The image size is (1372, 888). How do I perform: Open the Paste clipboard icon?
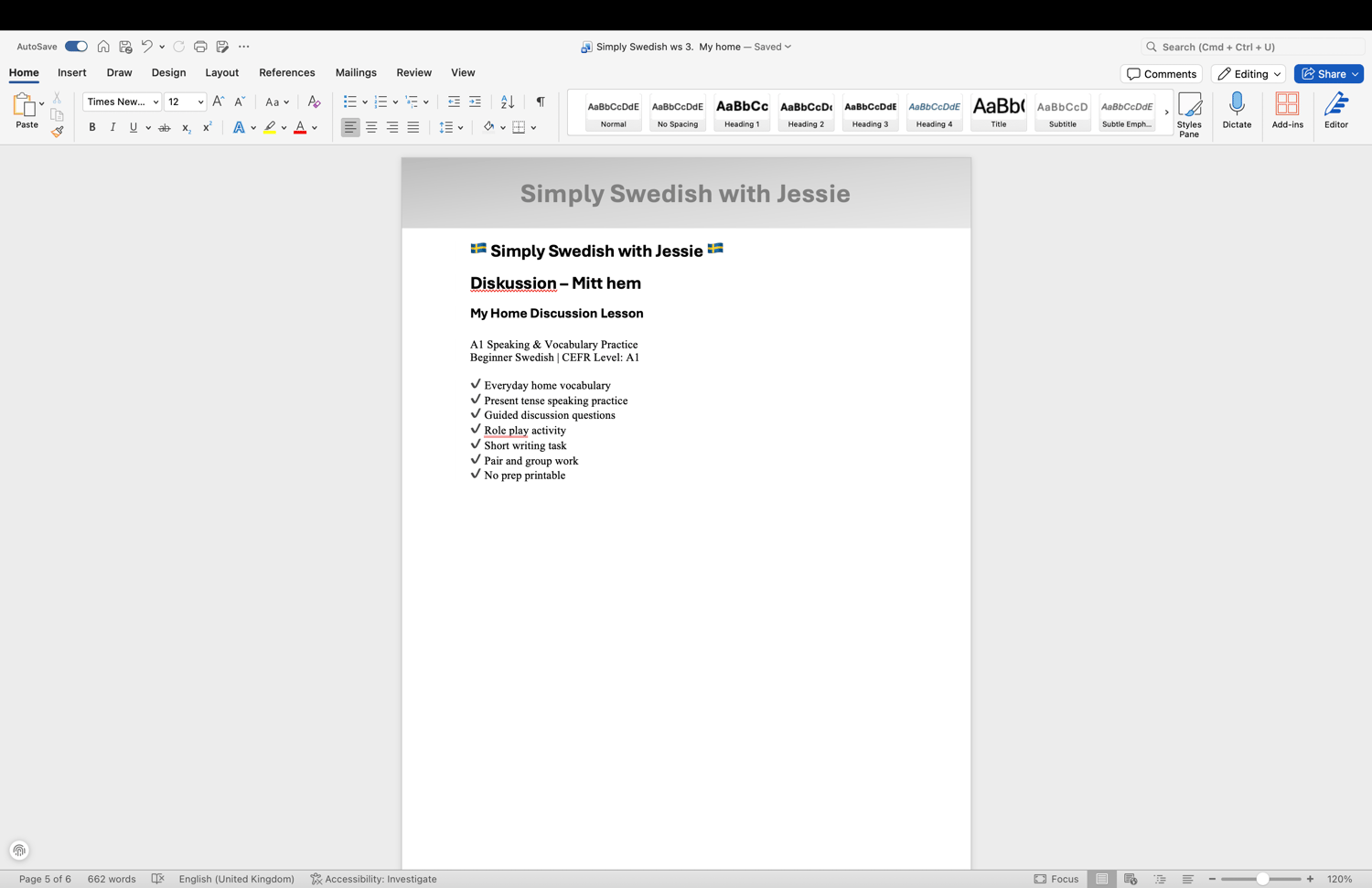[x=24, y=104]
